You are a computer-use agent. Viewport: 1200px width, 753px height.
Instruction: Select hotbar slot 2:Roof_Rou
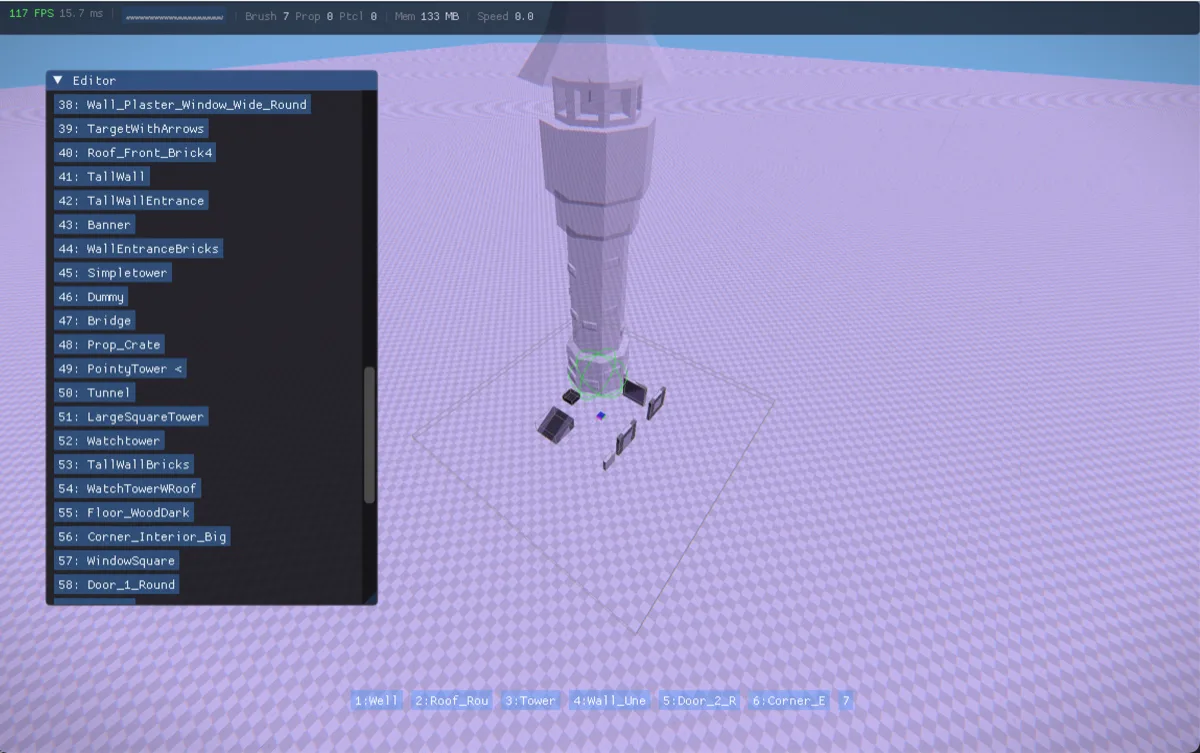coord(452,701)
